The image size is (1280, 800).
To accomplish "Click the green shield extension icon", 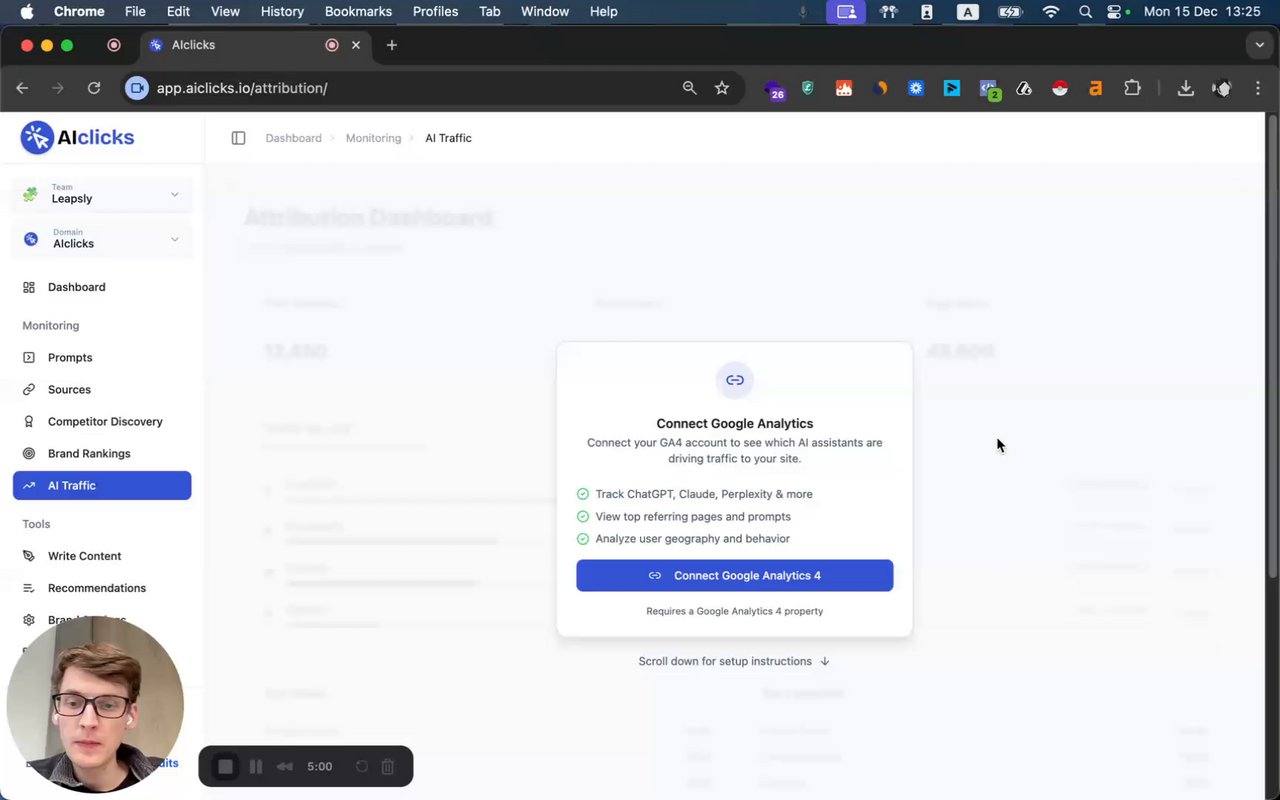I will [808, 88].
